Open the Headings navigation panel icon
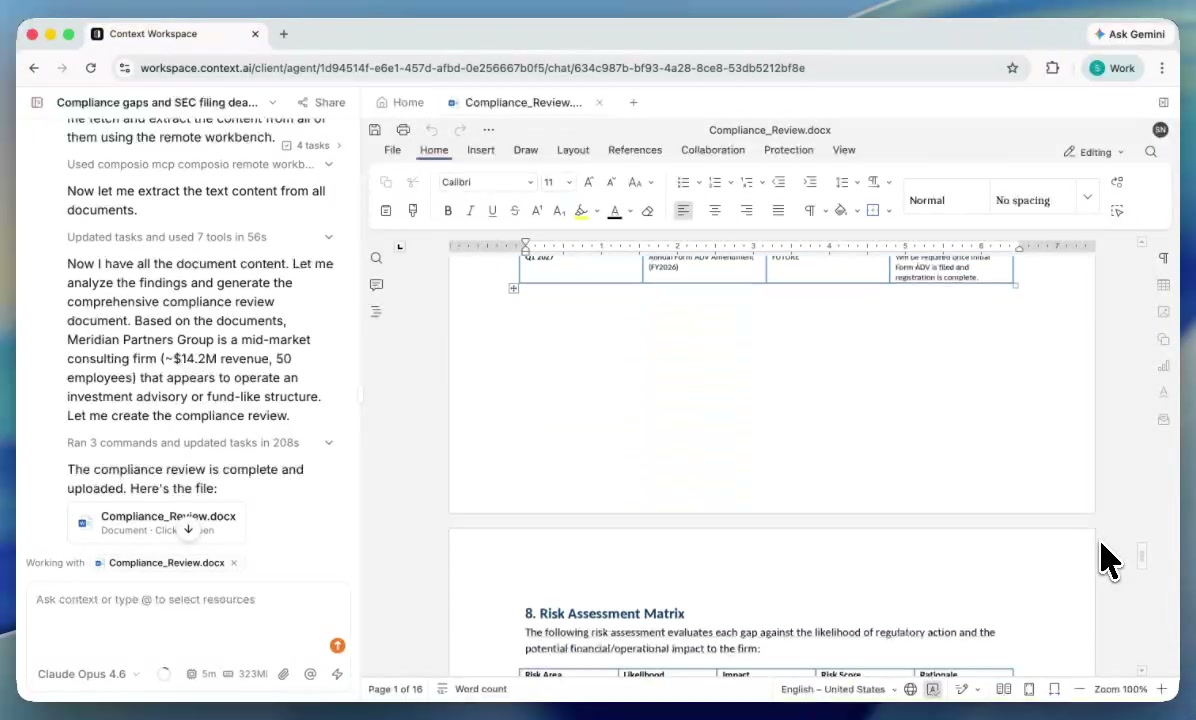 pyautogui.click(x=376, y=311)
